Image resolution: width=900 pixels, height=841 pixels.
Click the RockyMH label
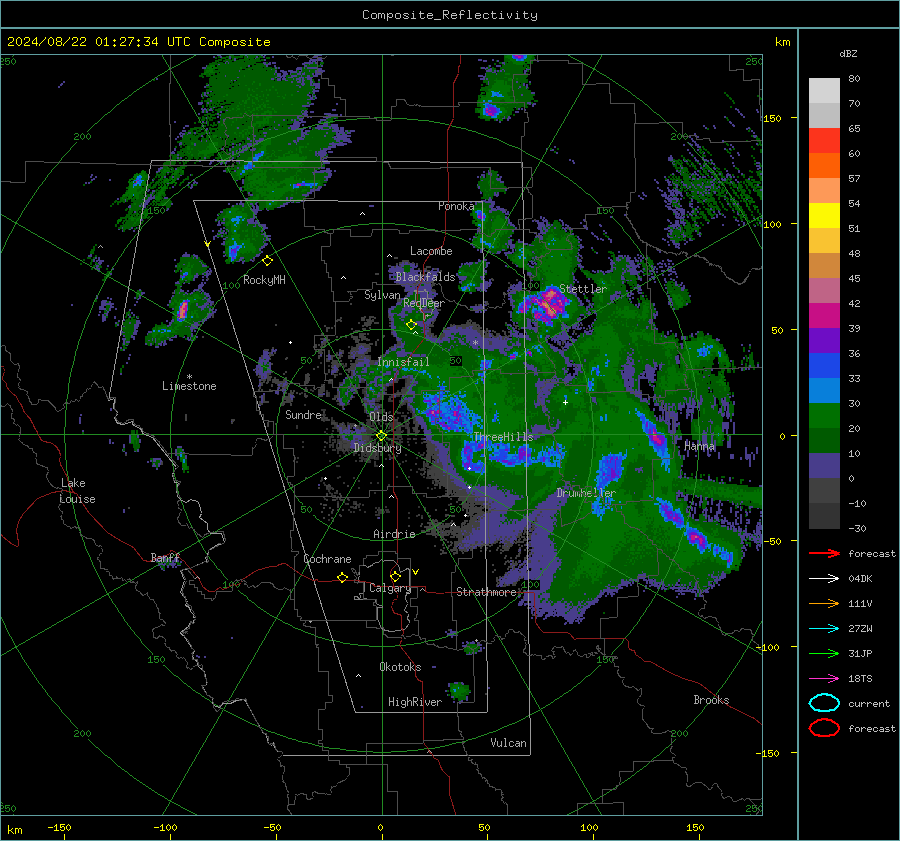[x=264, y=281]
